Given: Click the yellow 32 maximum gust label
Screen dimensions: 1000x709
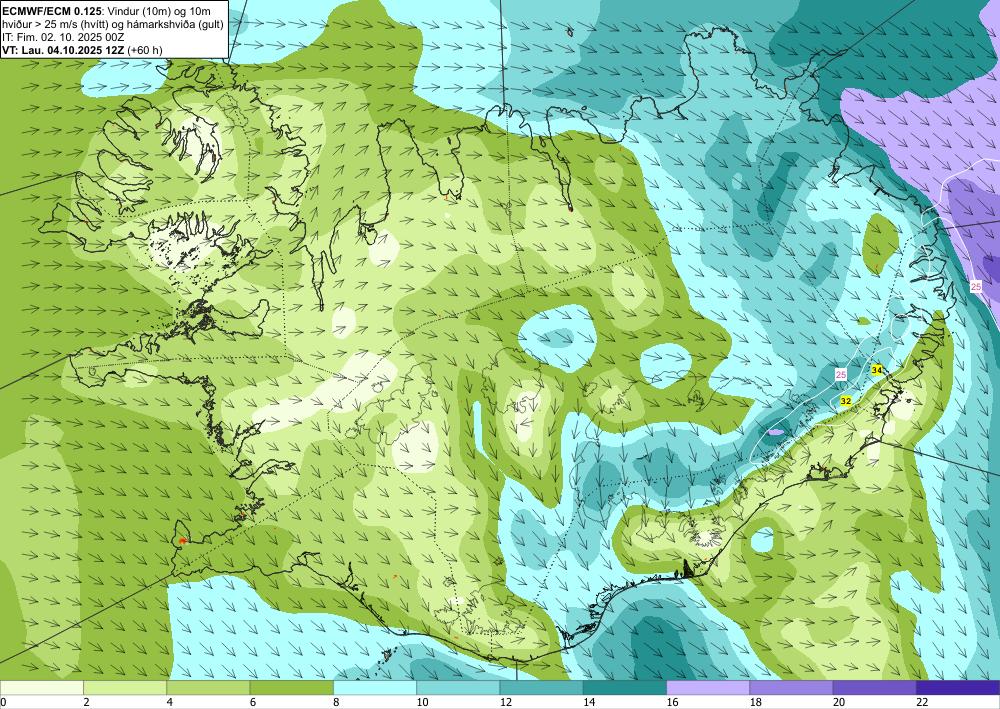Looking at the screenshot, I should tap(846, 401).
